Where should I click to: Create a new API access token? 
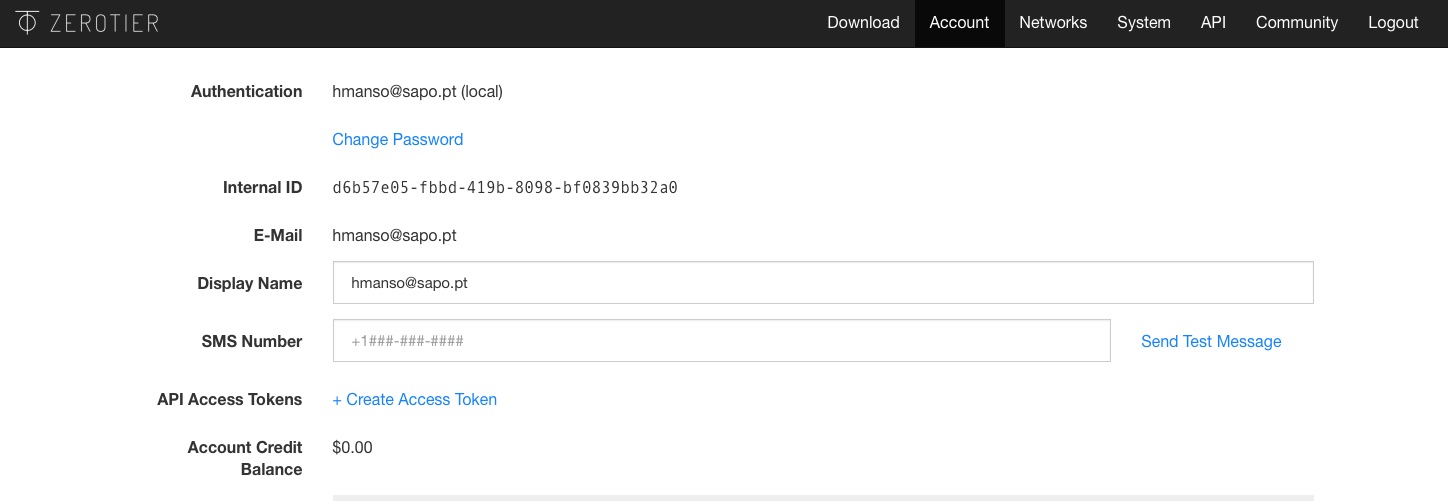click(414, 399)
